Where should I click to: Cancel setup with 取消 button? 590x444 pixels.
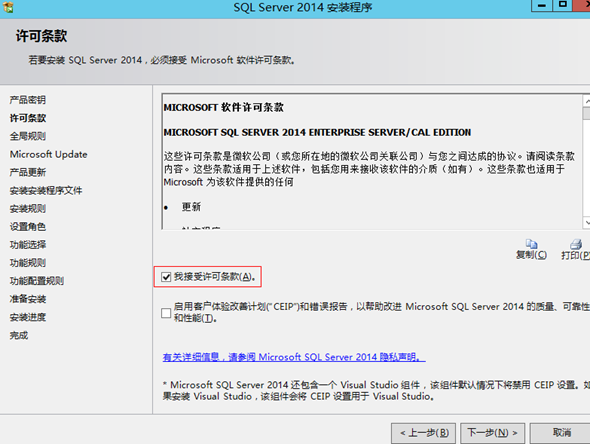click(561, 433)
